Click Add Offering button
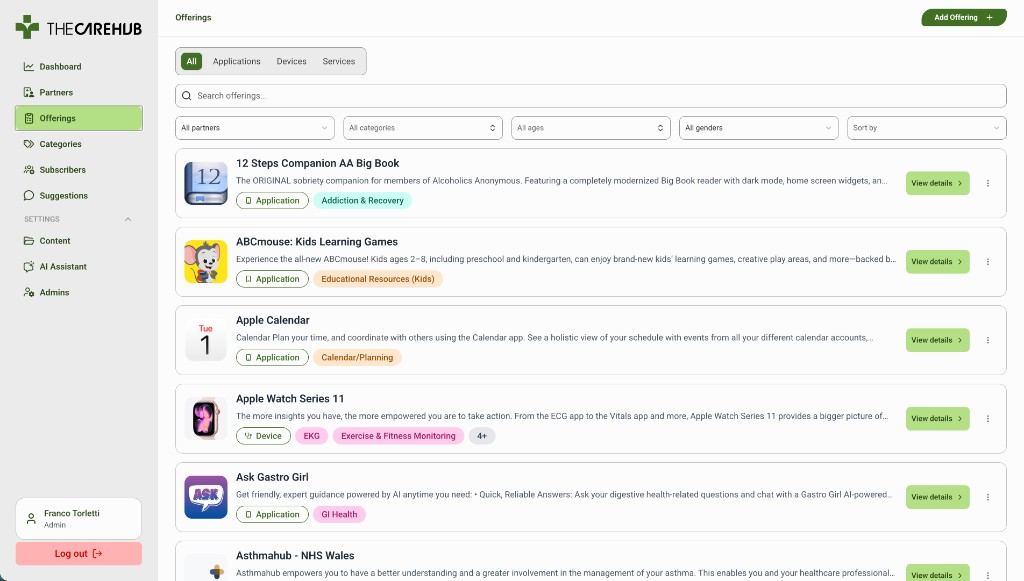The width and height of the screenshot is (1024, 581). pos(963,18)
